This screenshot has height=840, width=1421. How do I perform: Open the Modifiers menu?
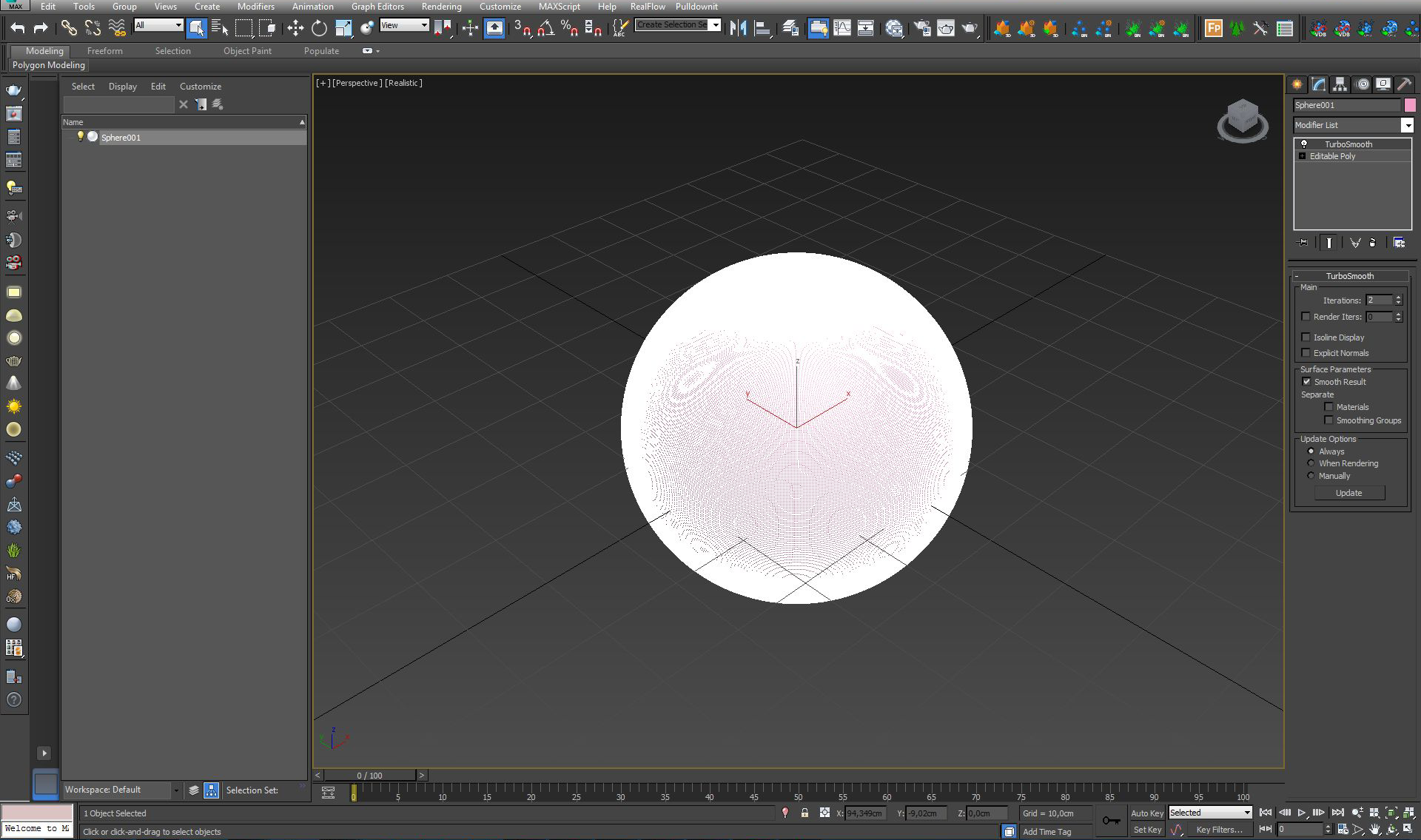coord(256,7)
